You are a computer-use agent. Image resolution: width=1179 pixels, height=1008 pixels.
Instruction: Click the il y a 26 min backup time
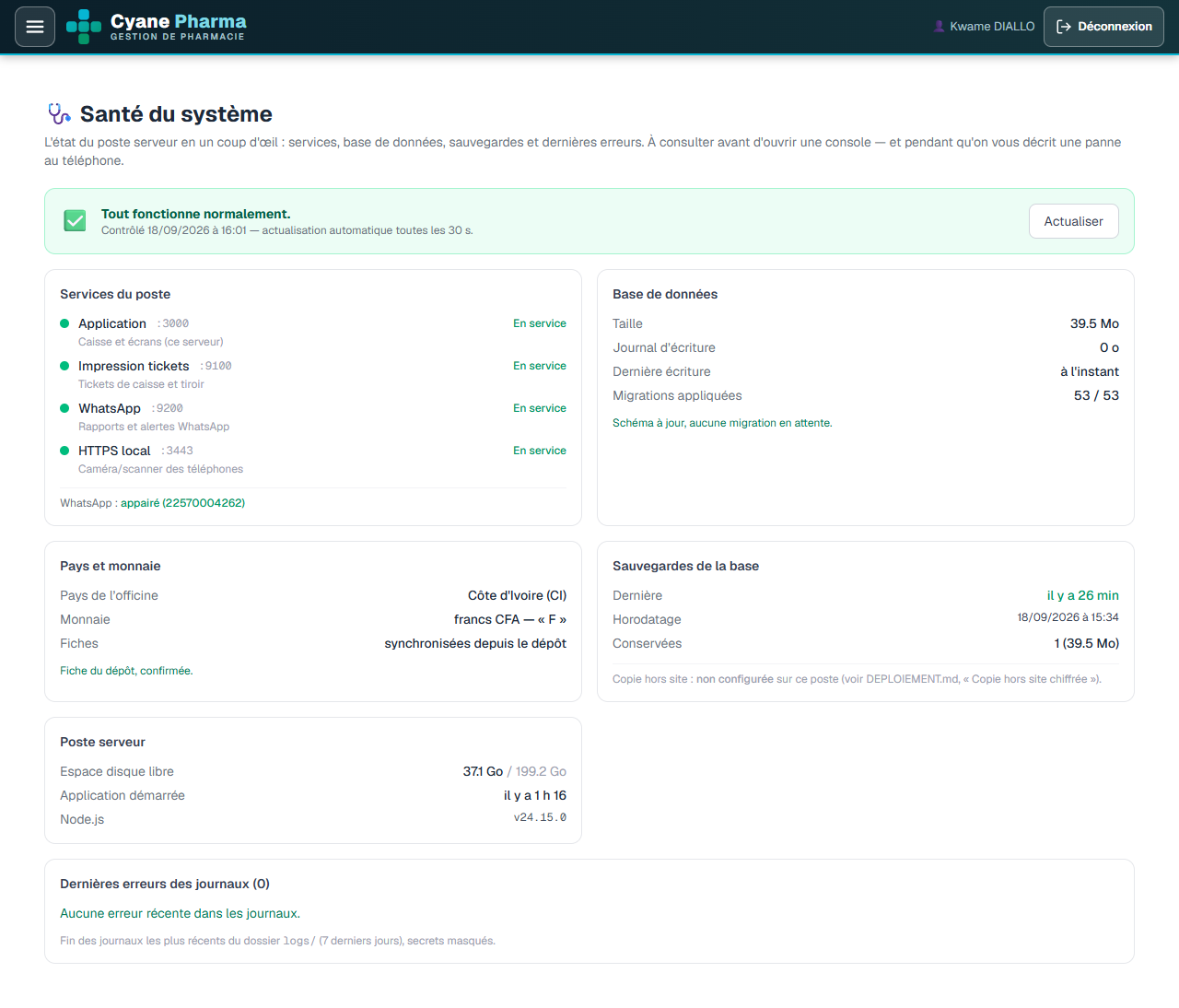1082,595
